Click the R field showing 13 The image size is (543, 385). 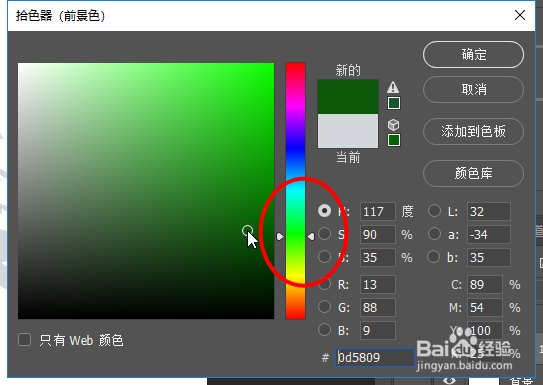377,284
